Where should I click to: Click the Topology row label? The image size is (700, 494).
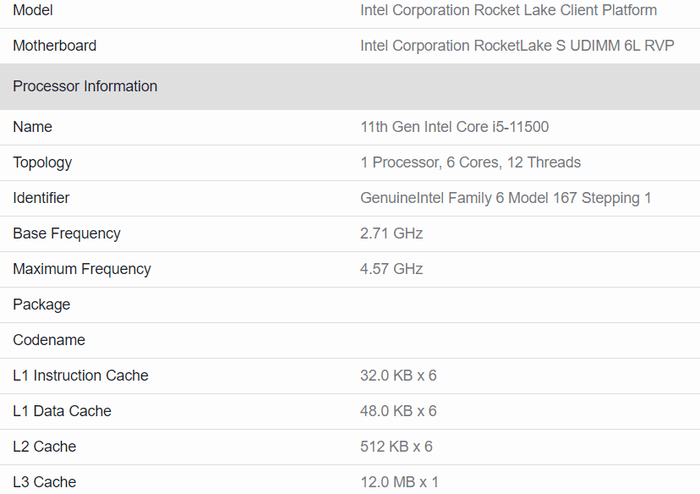(x=43, y=163)
